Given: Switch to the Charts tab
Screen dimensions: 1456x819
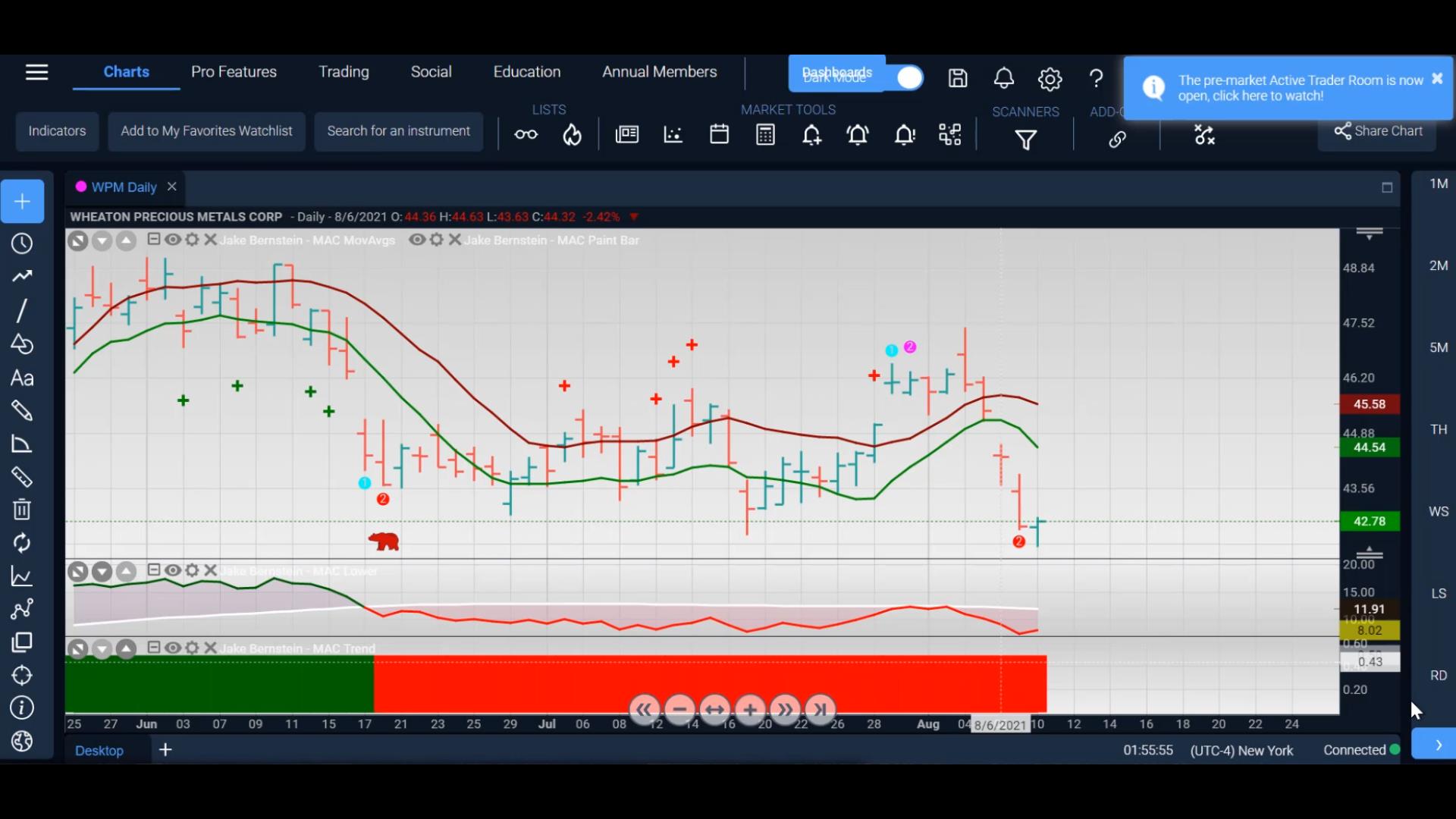Looking at the screenshot, I should [x=126, y=71].
